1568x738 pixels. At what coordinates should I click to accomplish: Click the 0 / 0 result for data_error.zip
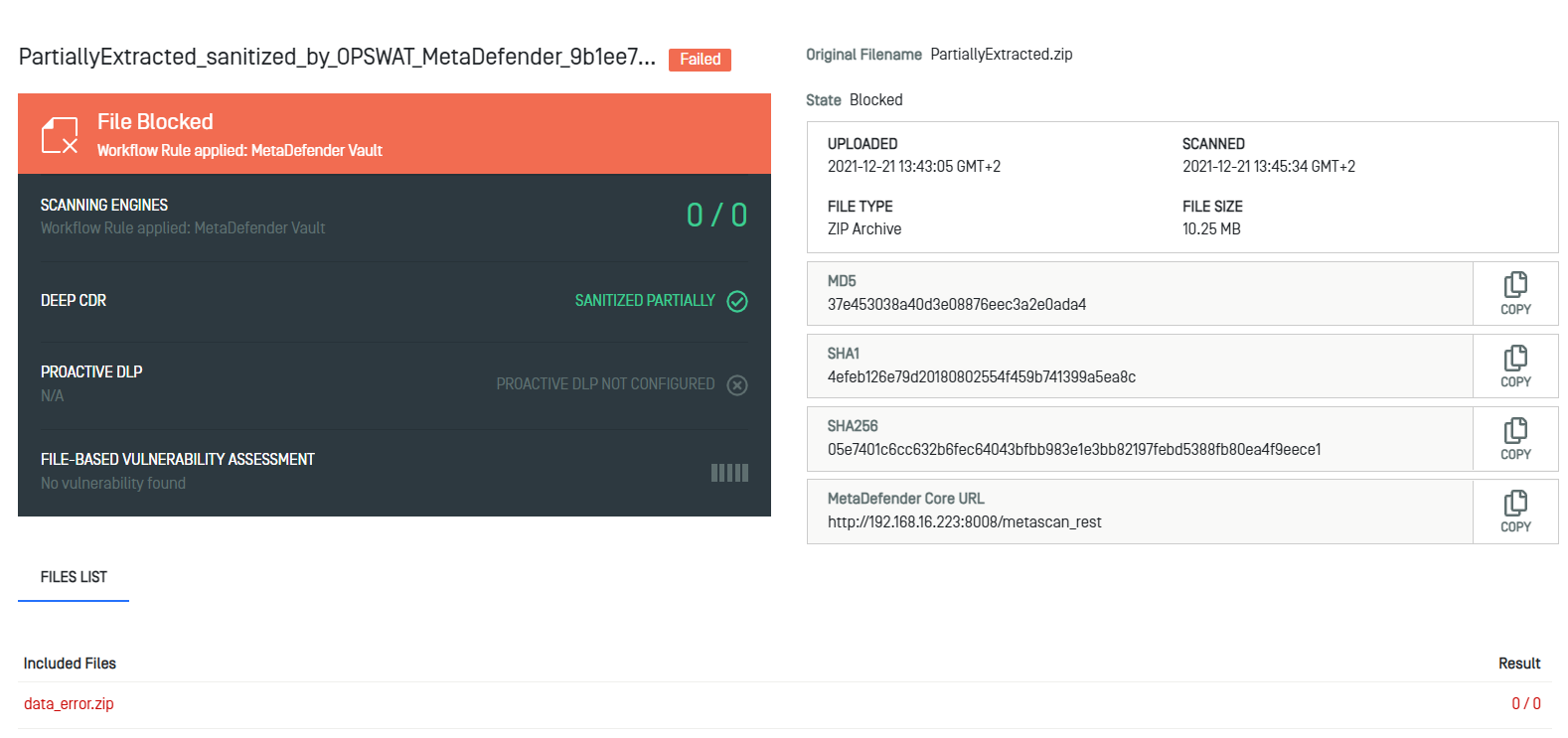(1526, 703)
